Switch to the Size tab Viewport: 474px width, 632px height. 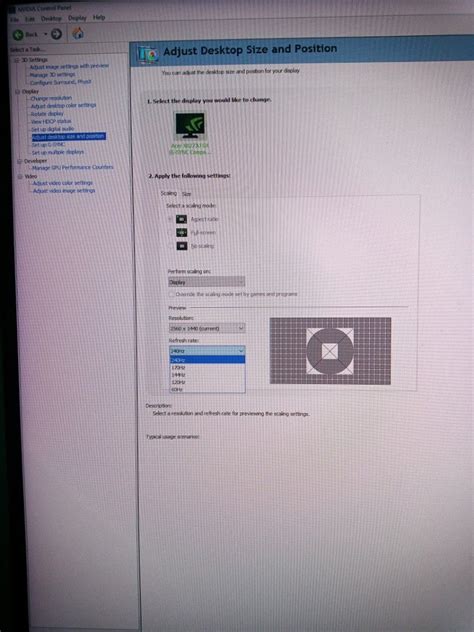(186, 194)
